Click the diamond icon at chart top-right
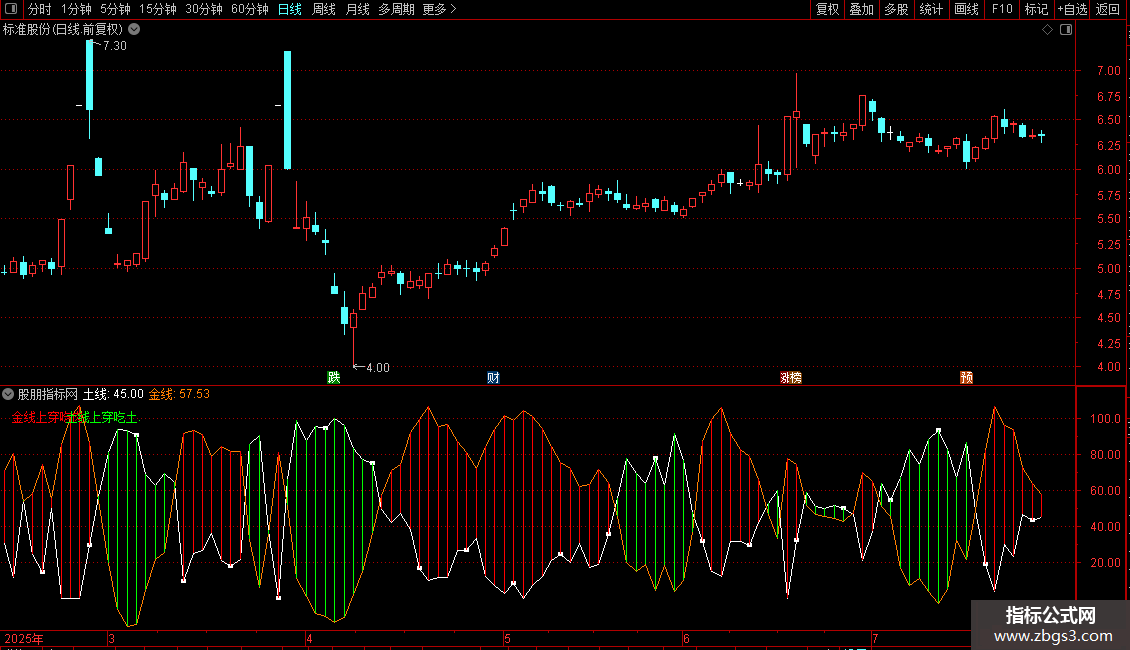 [1048, 30]
